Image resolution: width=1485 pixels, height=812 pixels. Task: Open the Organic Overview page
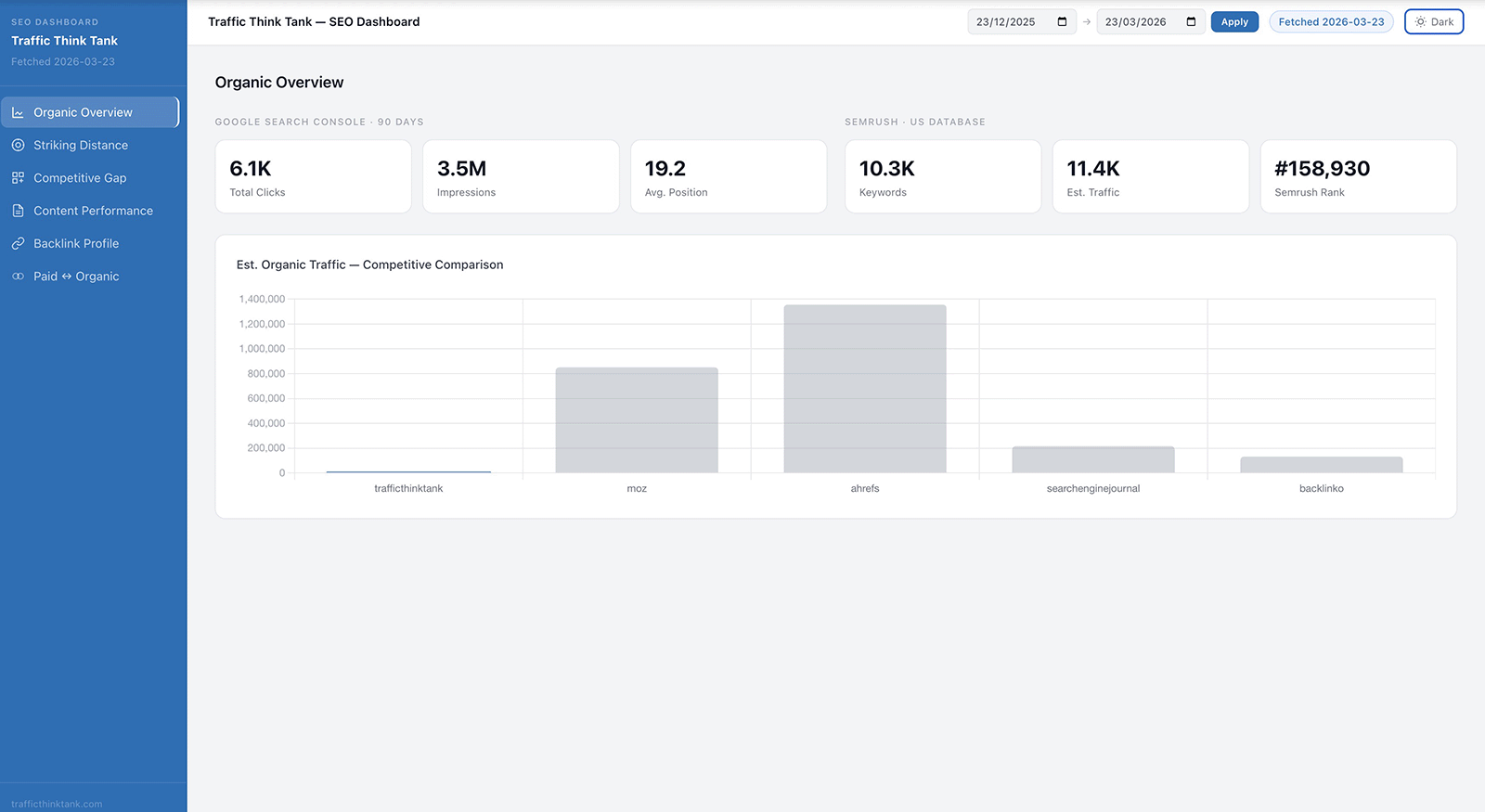pyautogui.click(x=90, y=112)
